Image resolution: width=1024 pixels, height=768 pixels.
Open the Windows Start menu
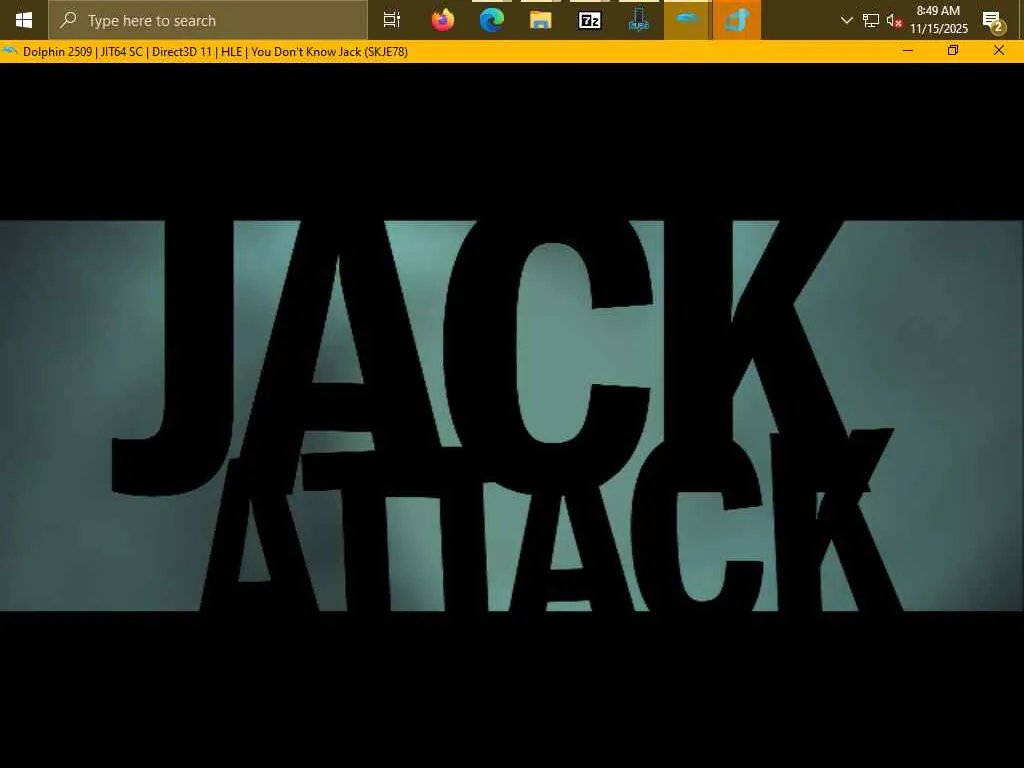point(24,20)
